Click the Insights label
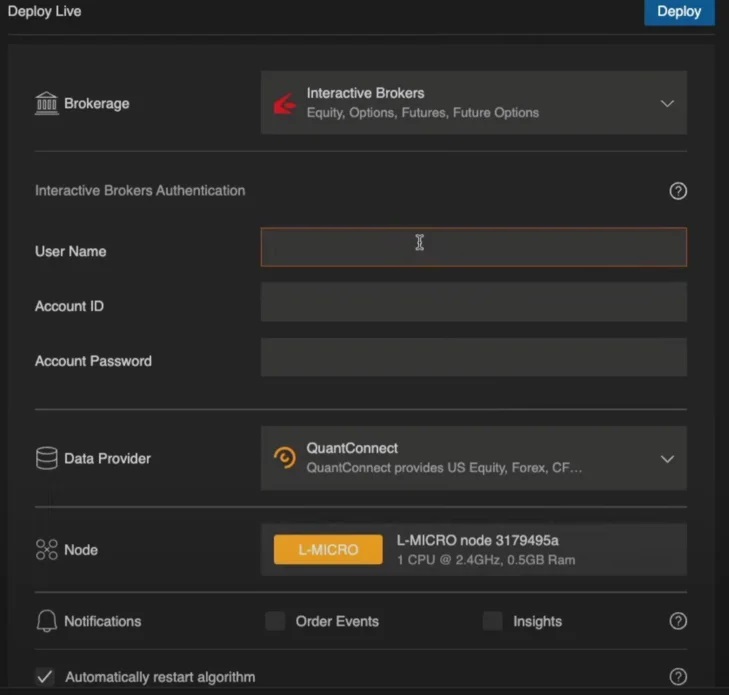 537,622
